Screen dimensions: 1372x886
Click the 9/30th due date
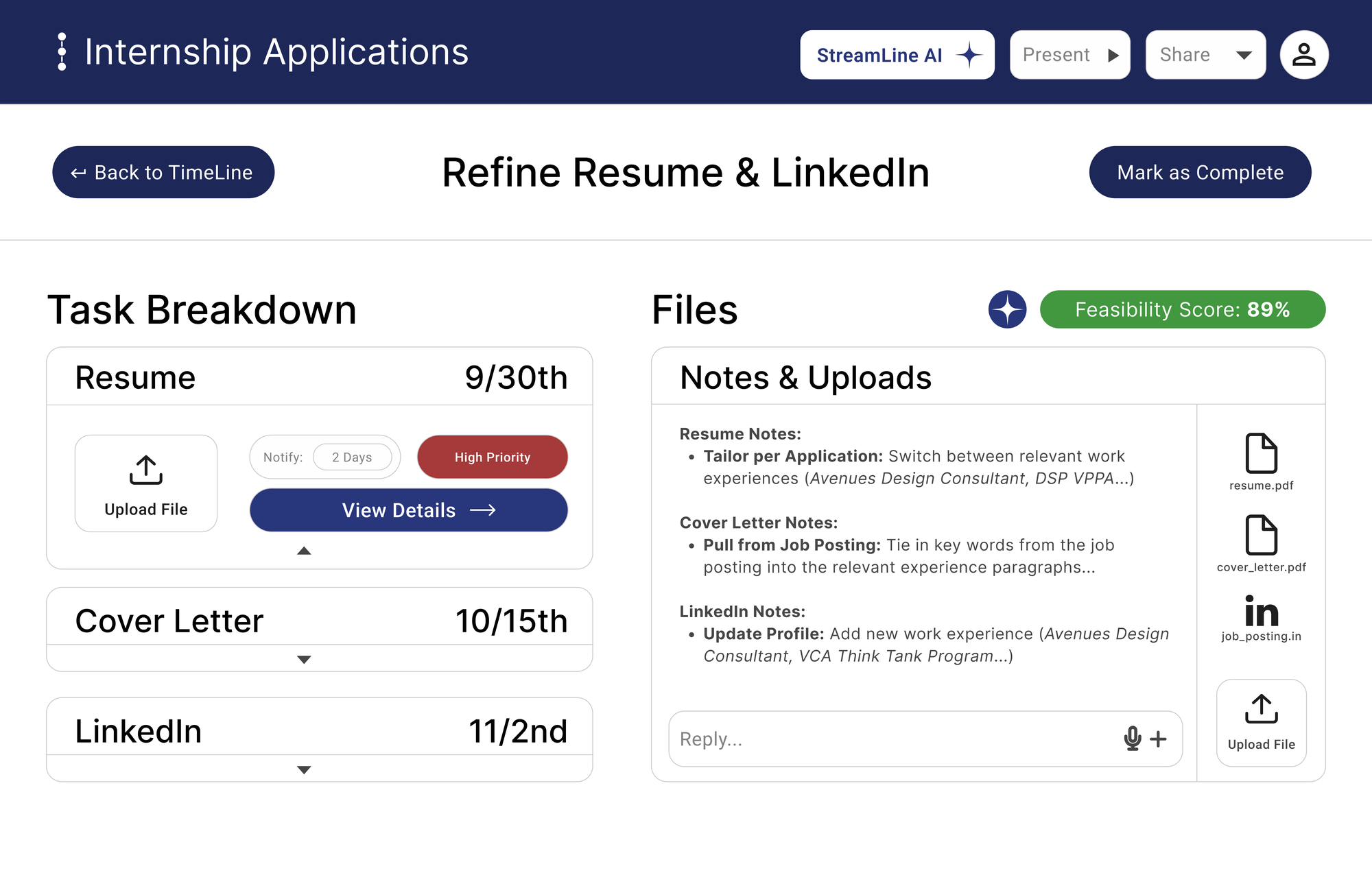coord(516,377)
